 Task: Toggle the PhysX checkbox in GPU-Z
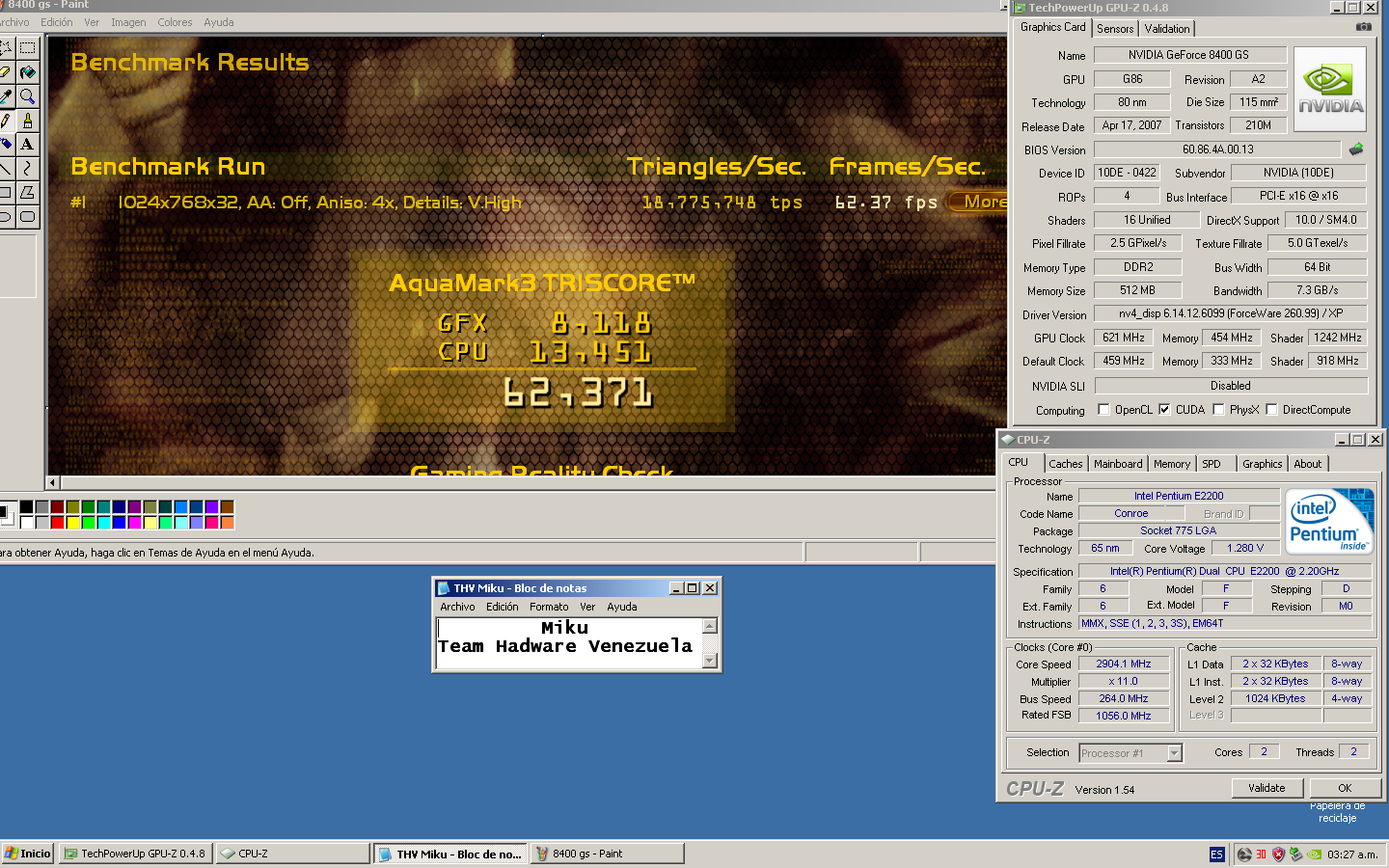[1218, 410]
